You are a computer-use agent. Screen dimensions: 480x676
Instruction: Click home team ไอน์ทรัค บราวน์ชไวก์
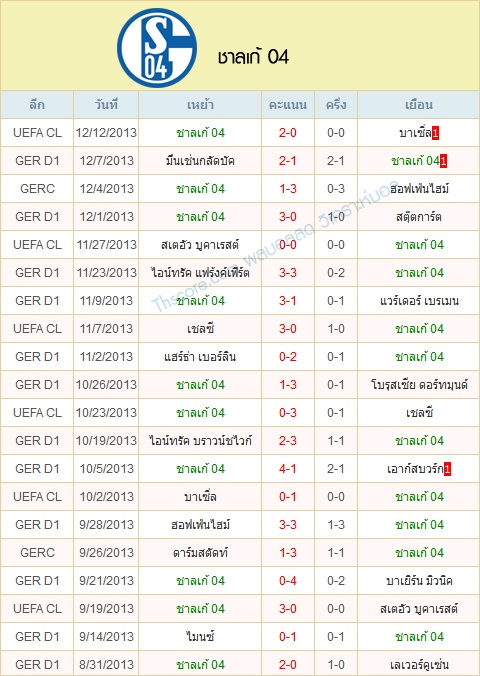[200, 441]
